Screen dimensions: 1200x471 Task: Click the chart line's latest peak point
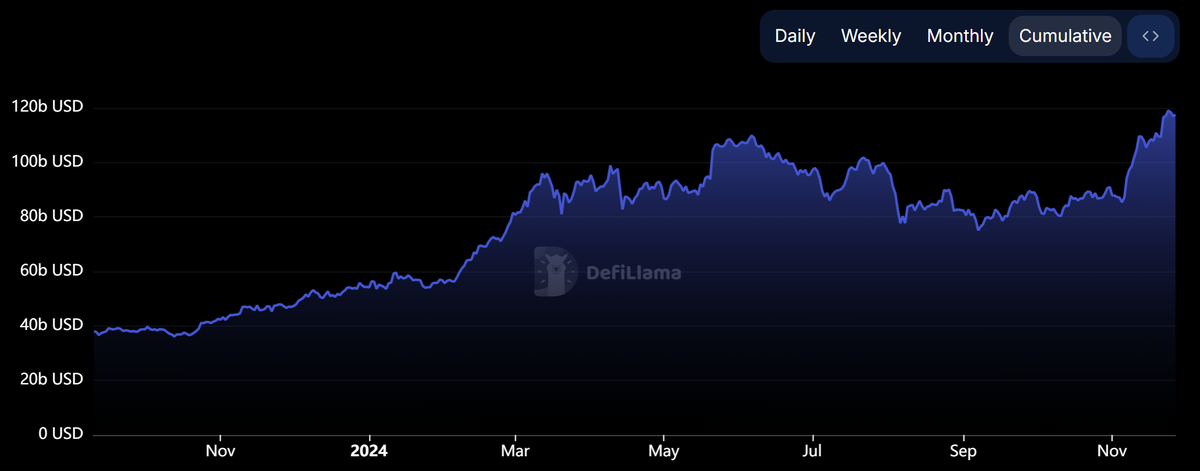[1168, 111]
